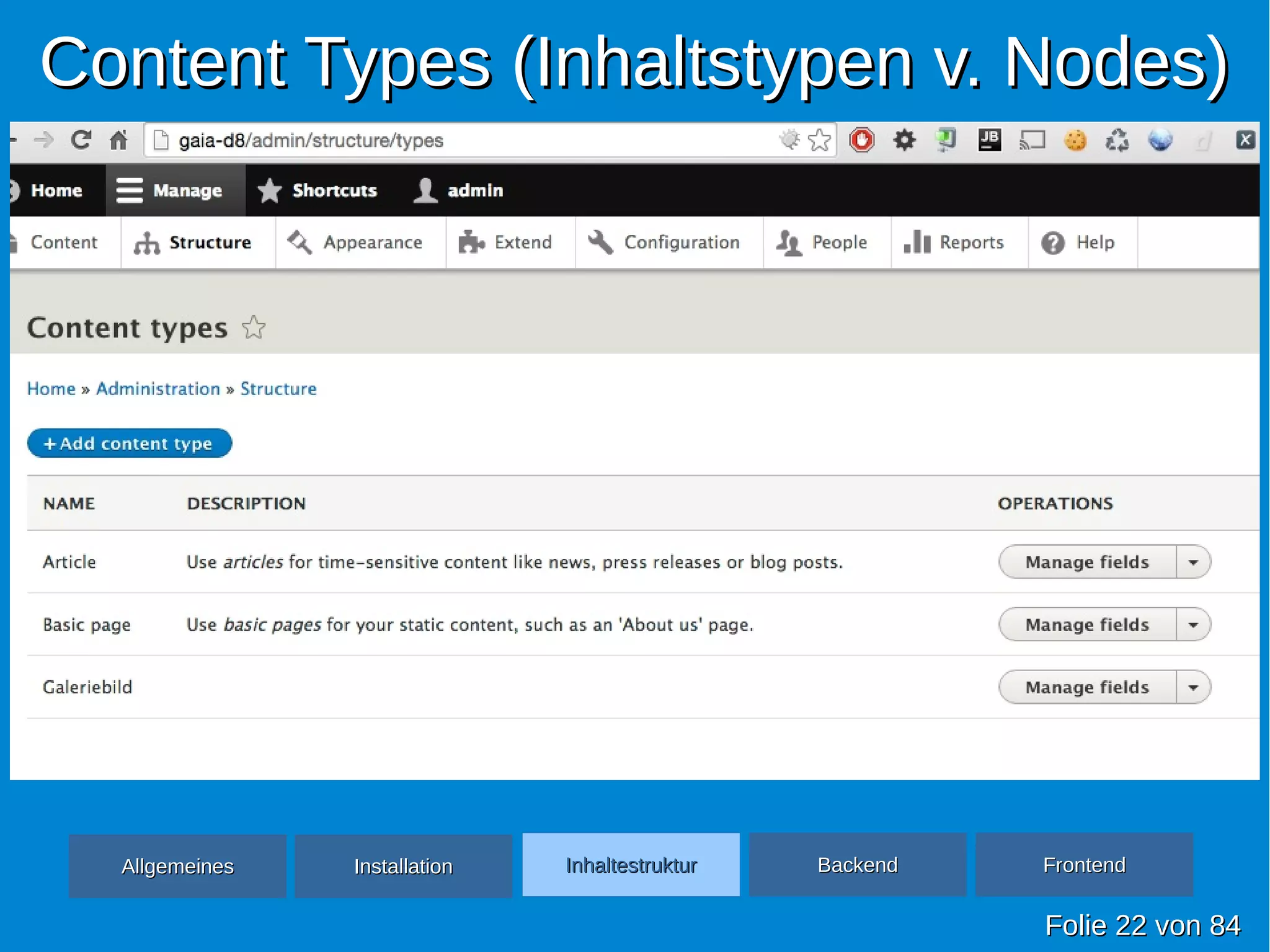Click the sun-shaped icon in address bar
The image size is (1270, 952).
(x=789, y=140)
